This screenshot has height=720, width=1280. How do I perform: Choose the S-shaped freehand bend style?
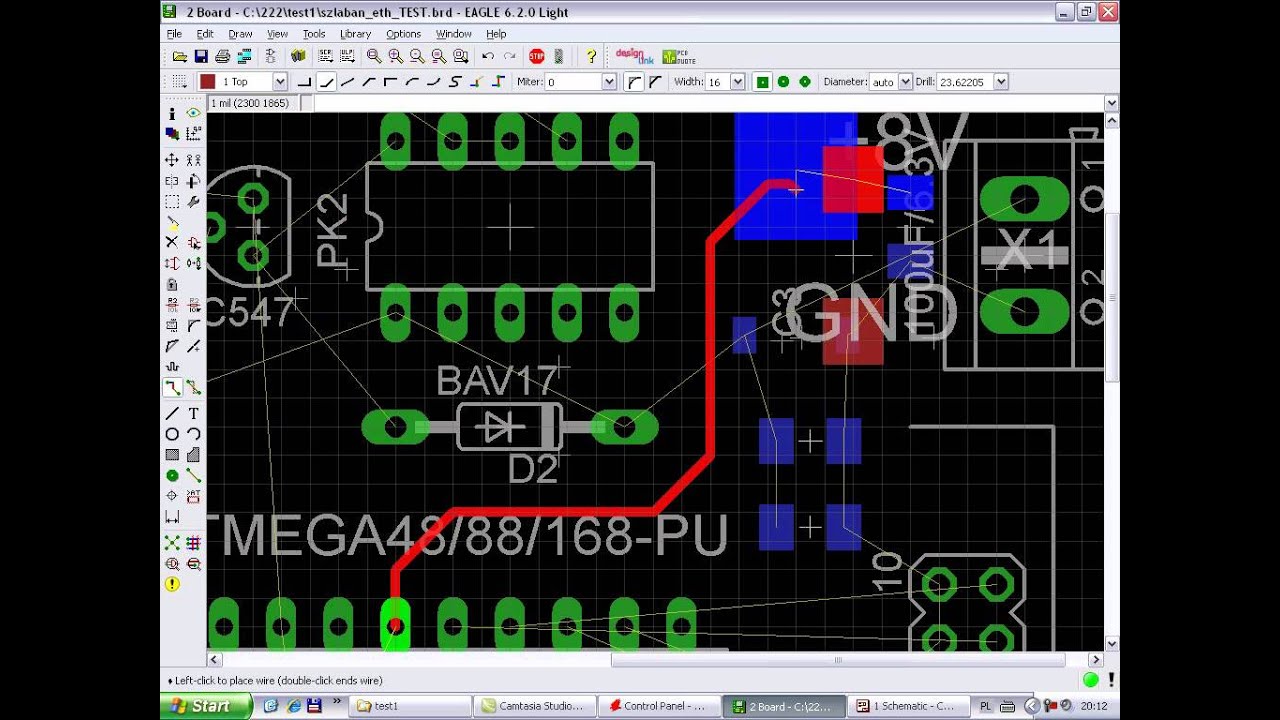[x=455, y=82]
